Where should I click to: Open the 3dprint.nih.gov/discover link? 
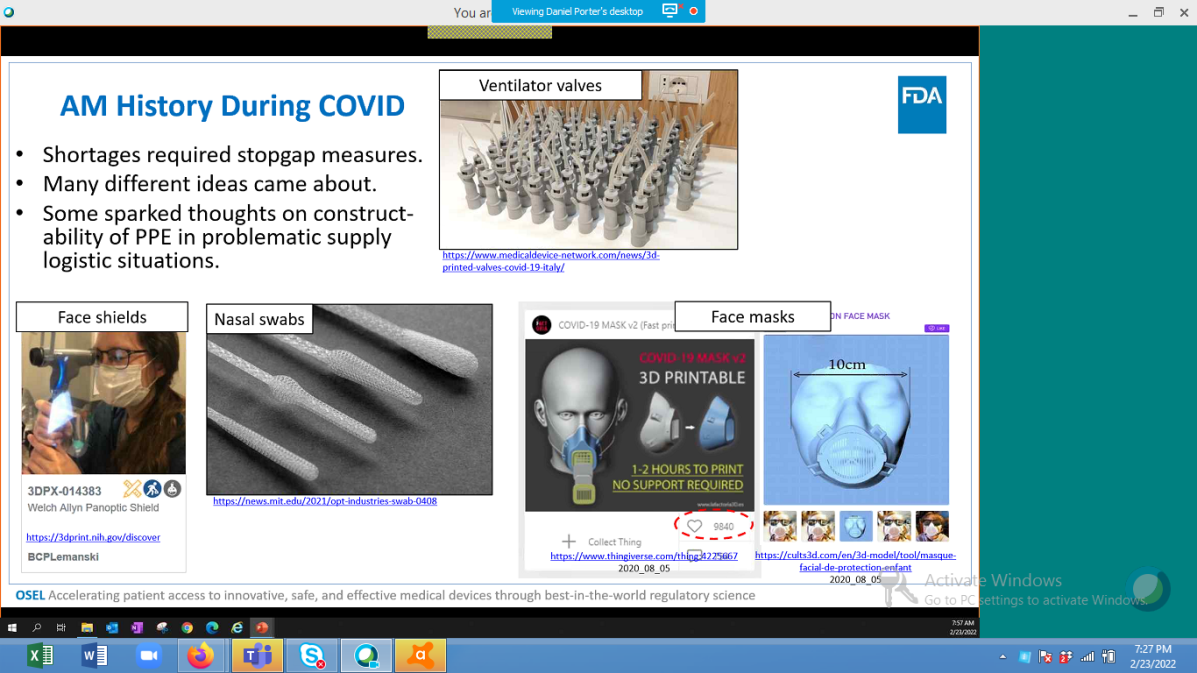click(x=93, y=537)
